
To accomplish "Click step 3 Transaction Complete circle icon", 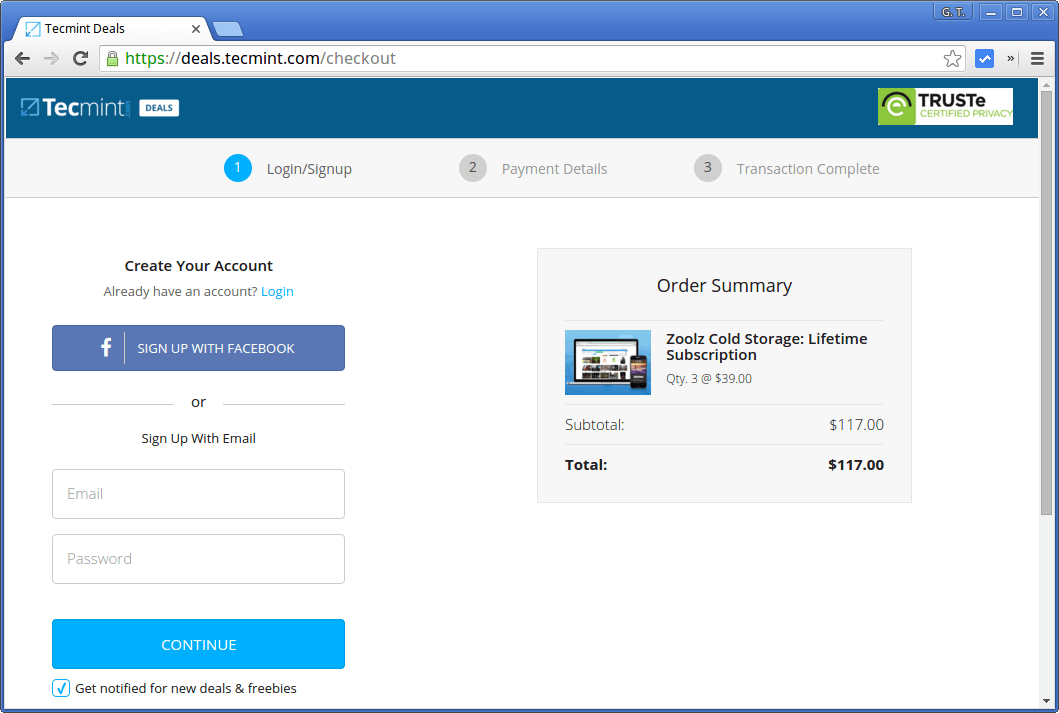I will (708, 168).
